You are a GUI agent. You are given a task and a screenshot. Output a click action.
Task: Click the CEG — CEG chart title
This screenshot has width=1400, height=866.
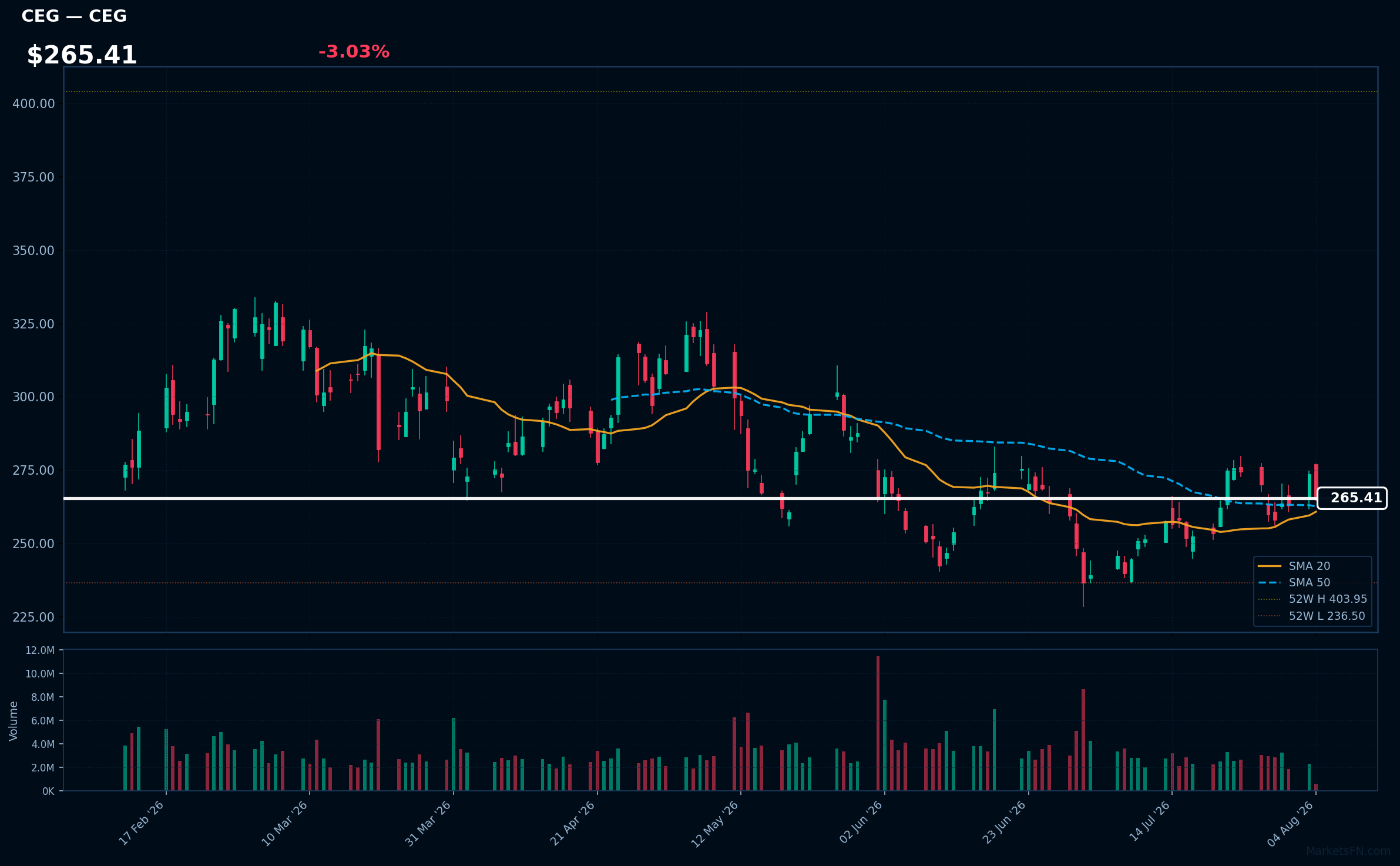tap(74, 16)
